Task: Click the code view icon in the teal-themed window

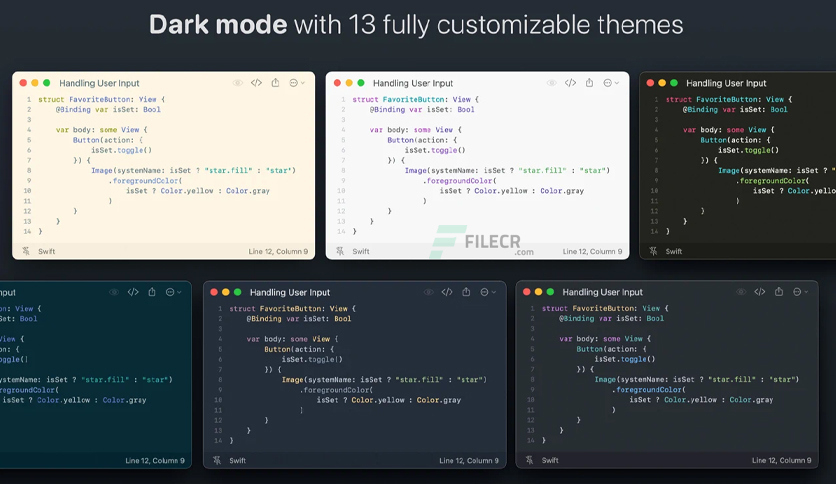Action: coord(133,292)
